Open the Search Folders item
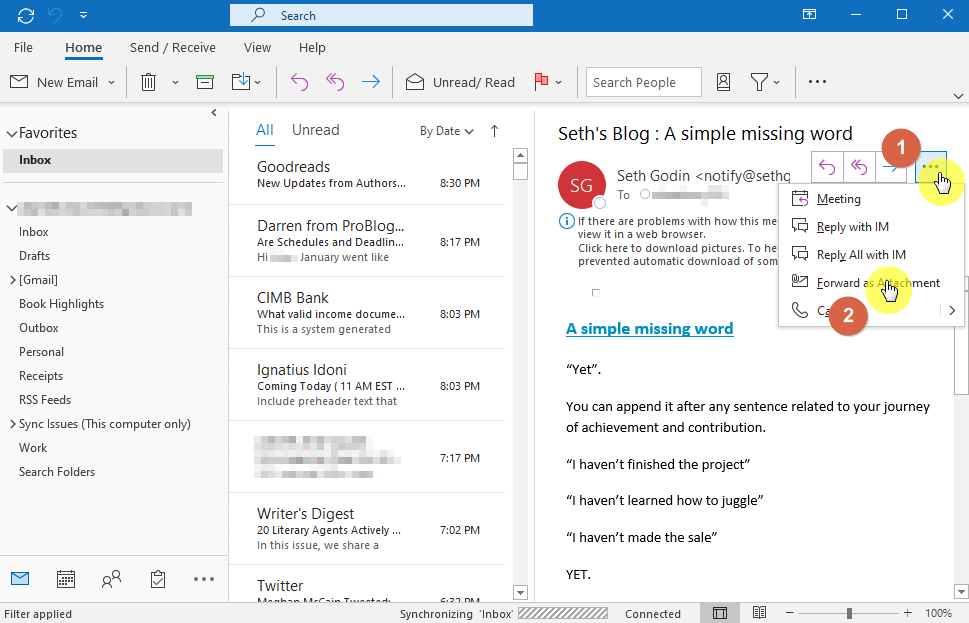 click(x=57, y=472)
